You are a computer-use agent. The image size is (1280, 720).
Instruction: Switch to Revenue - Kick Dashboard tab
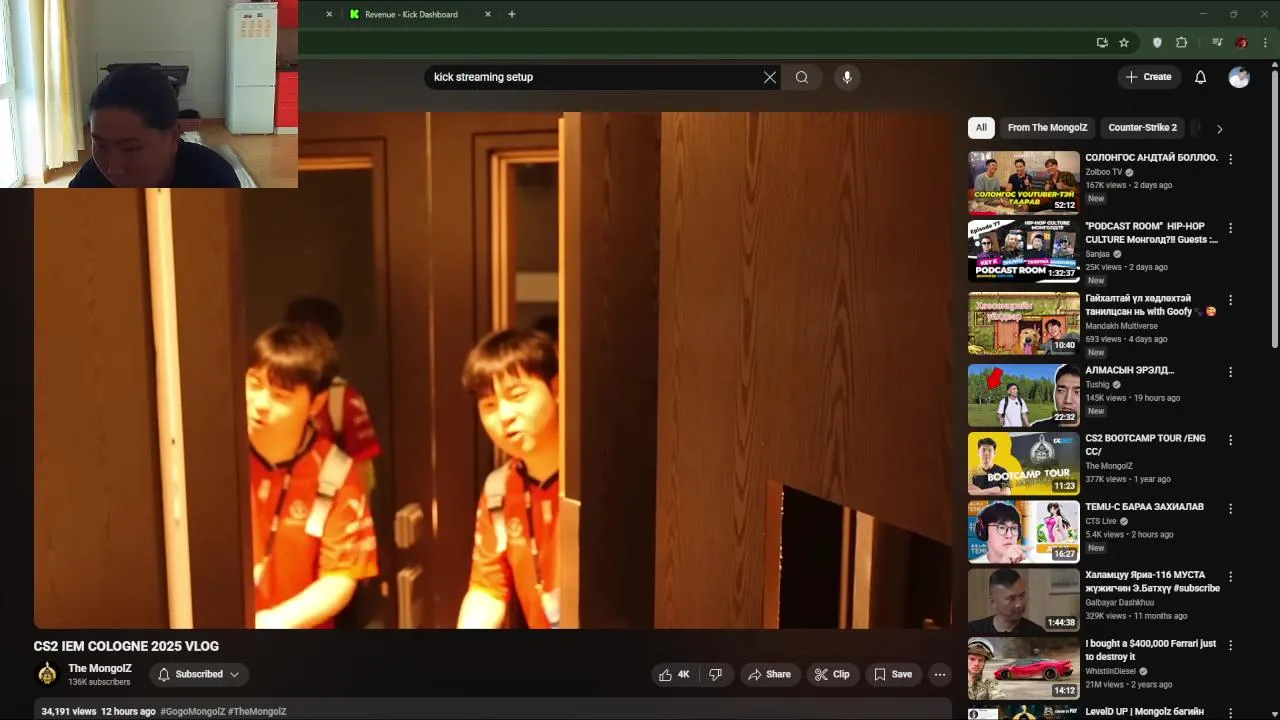(411, 14)
